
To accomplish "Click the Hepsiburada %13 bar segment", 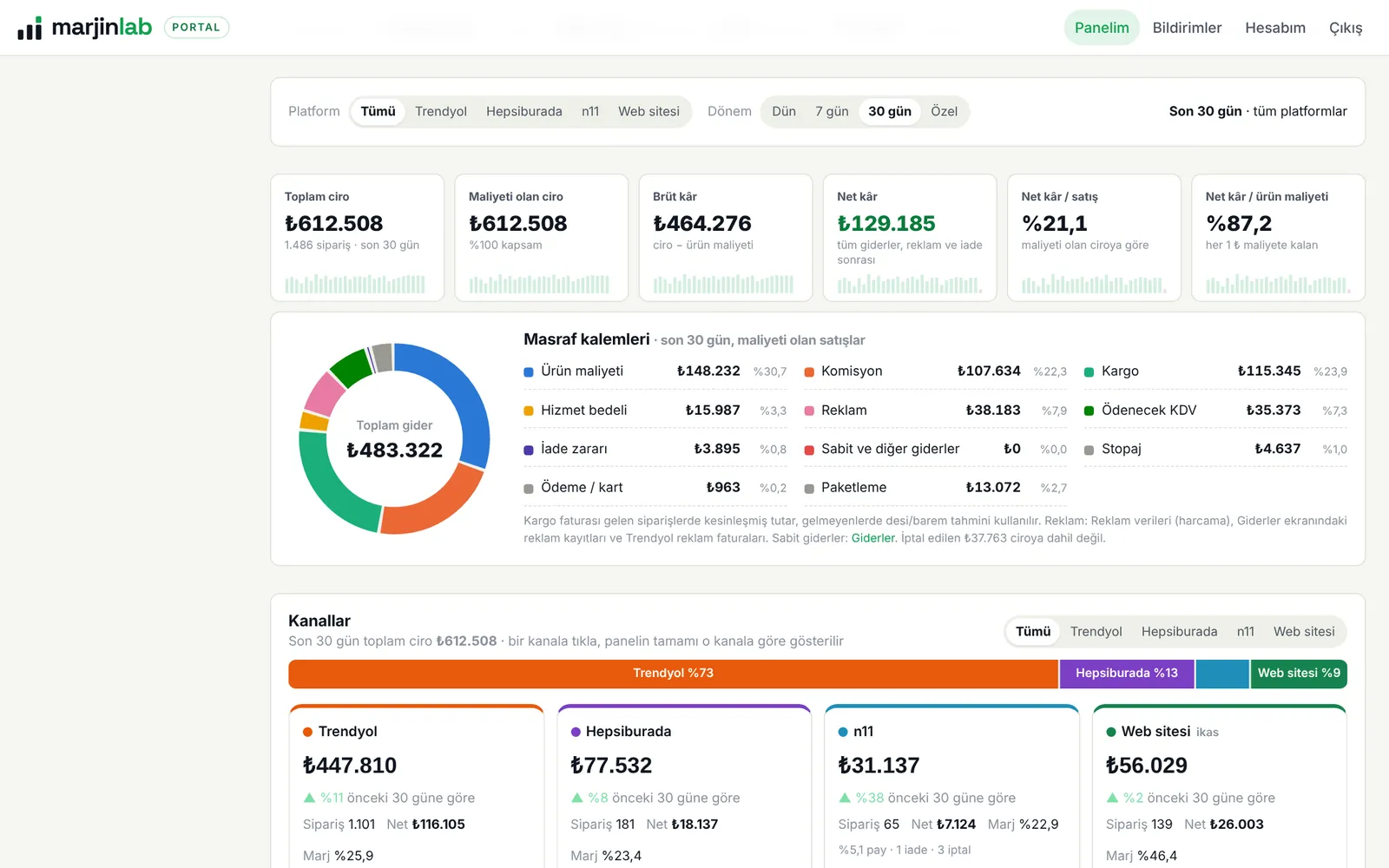I will pos(1127,674).
